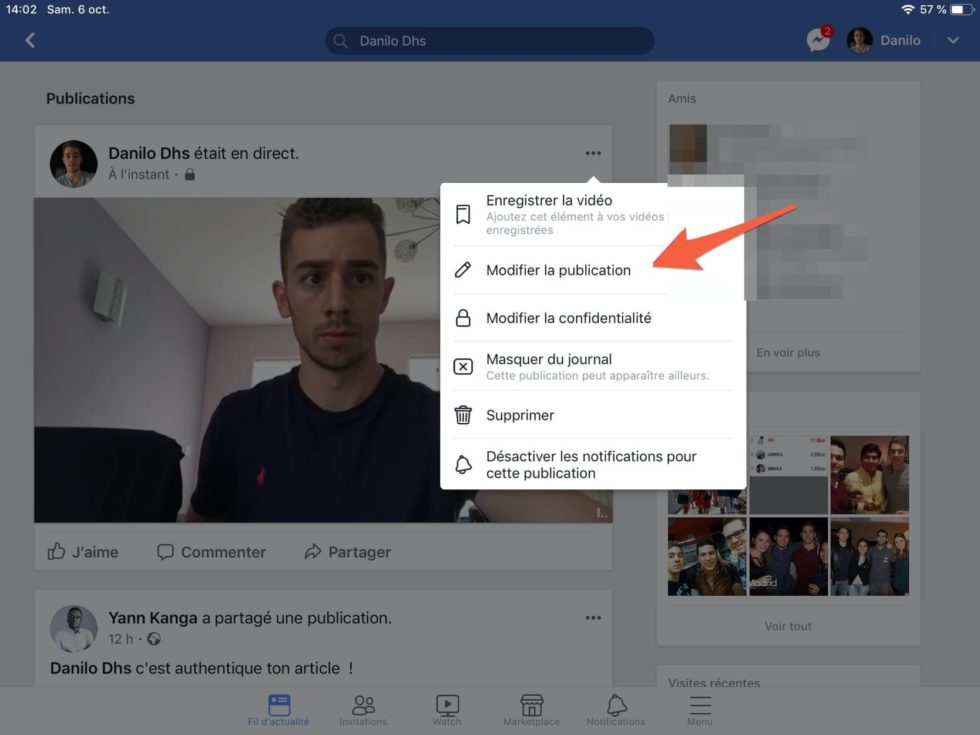980x735 pixels.
Task: Click the back arrow at top left
Action: click(x=28, y=40)
